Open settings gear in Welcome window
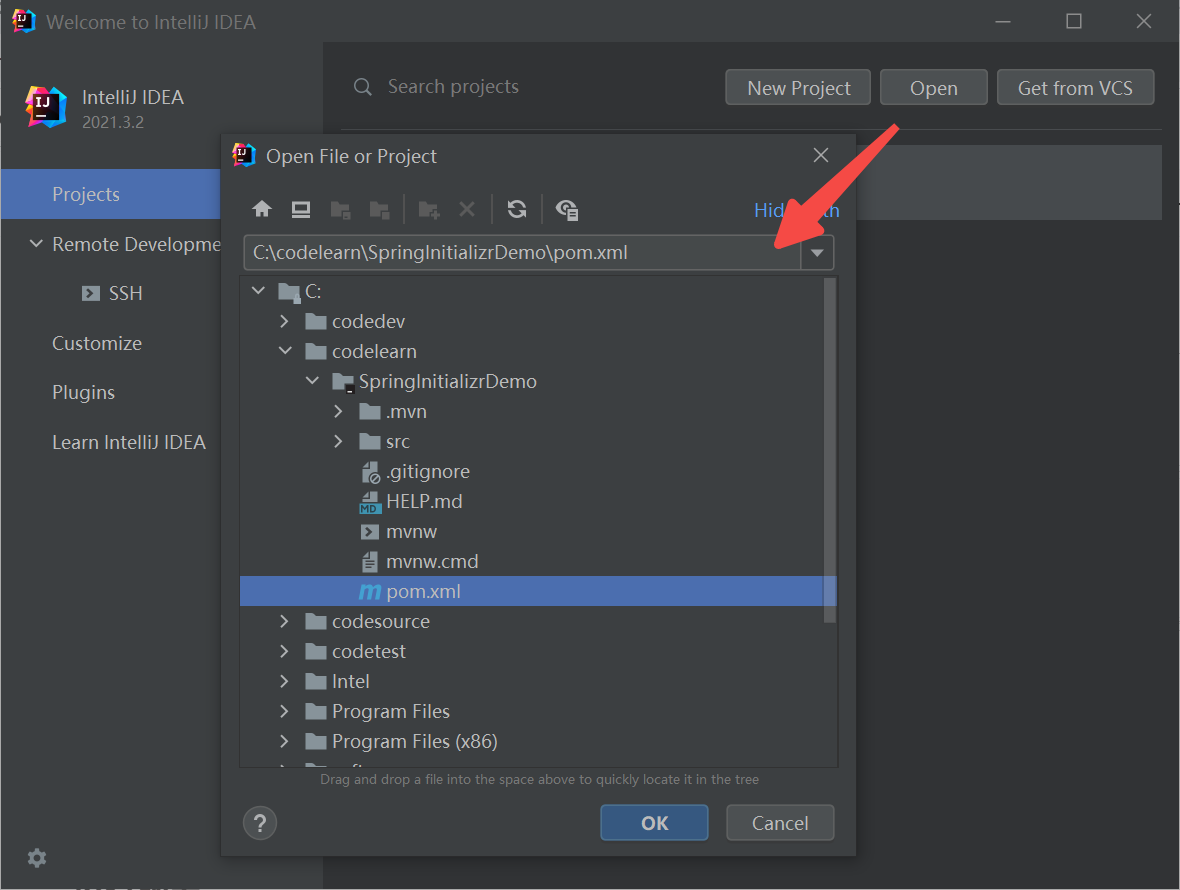This screenshot has height=890, width=1180. (x=37, y=858)
